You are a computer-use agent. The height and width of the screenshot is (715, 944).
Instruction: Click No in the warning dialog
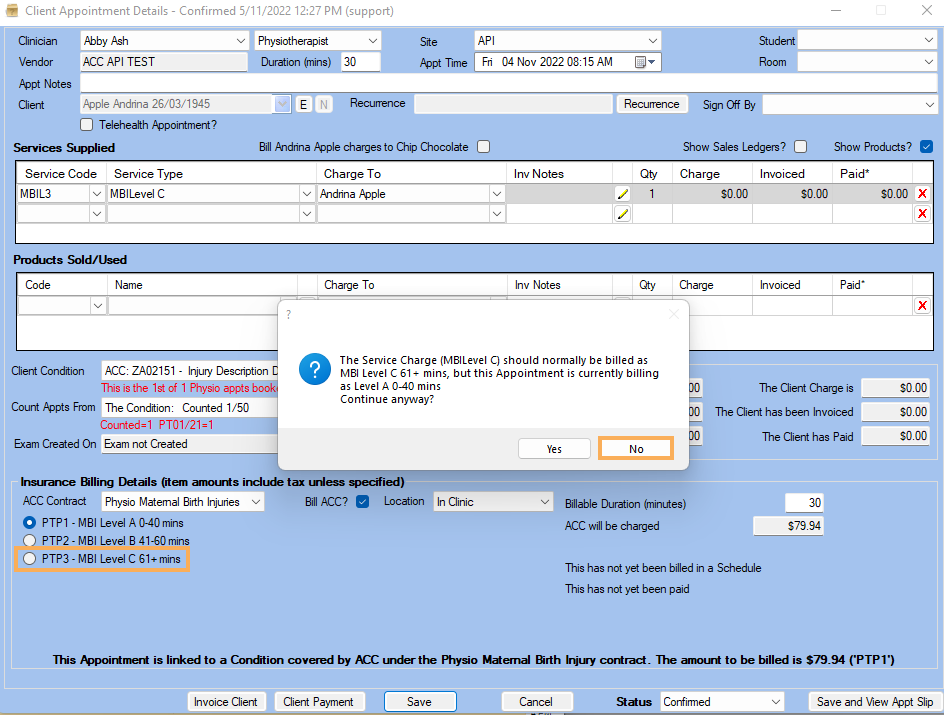[636, 449]
